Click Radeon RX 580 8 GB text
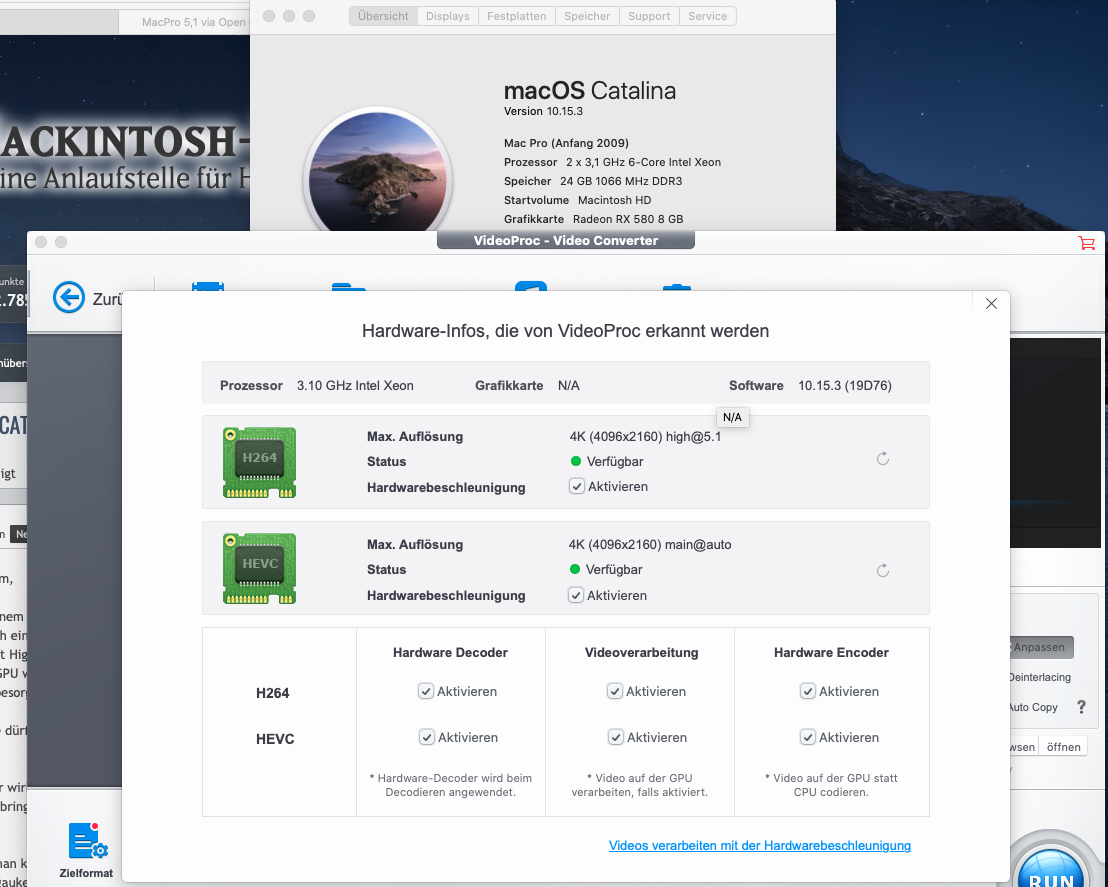The image size is (1108, 887). 628,219
